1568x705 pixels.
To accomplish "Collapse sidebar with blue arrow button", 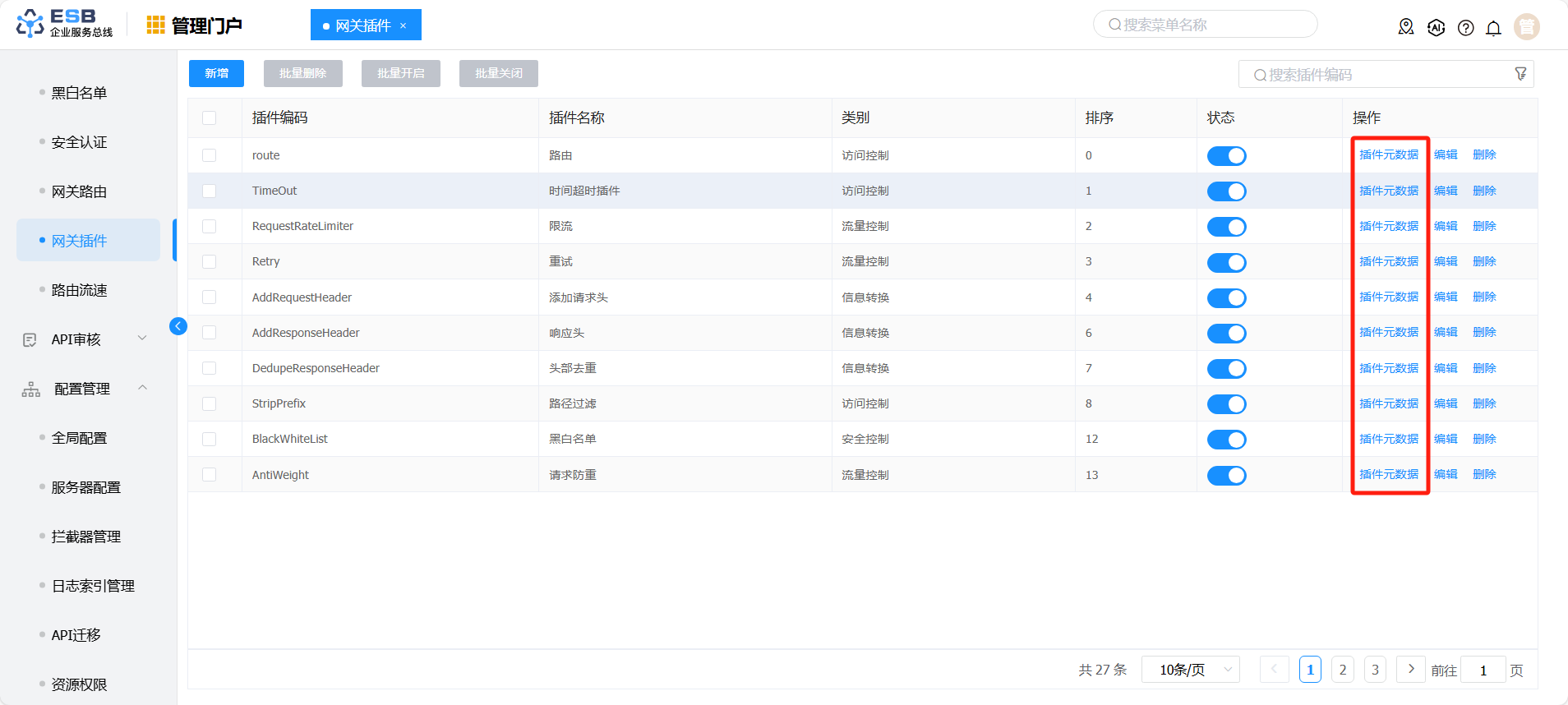I will point(178,326).
